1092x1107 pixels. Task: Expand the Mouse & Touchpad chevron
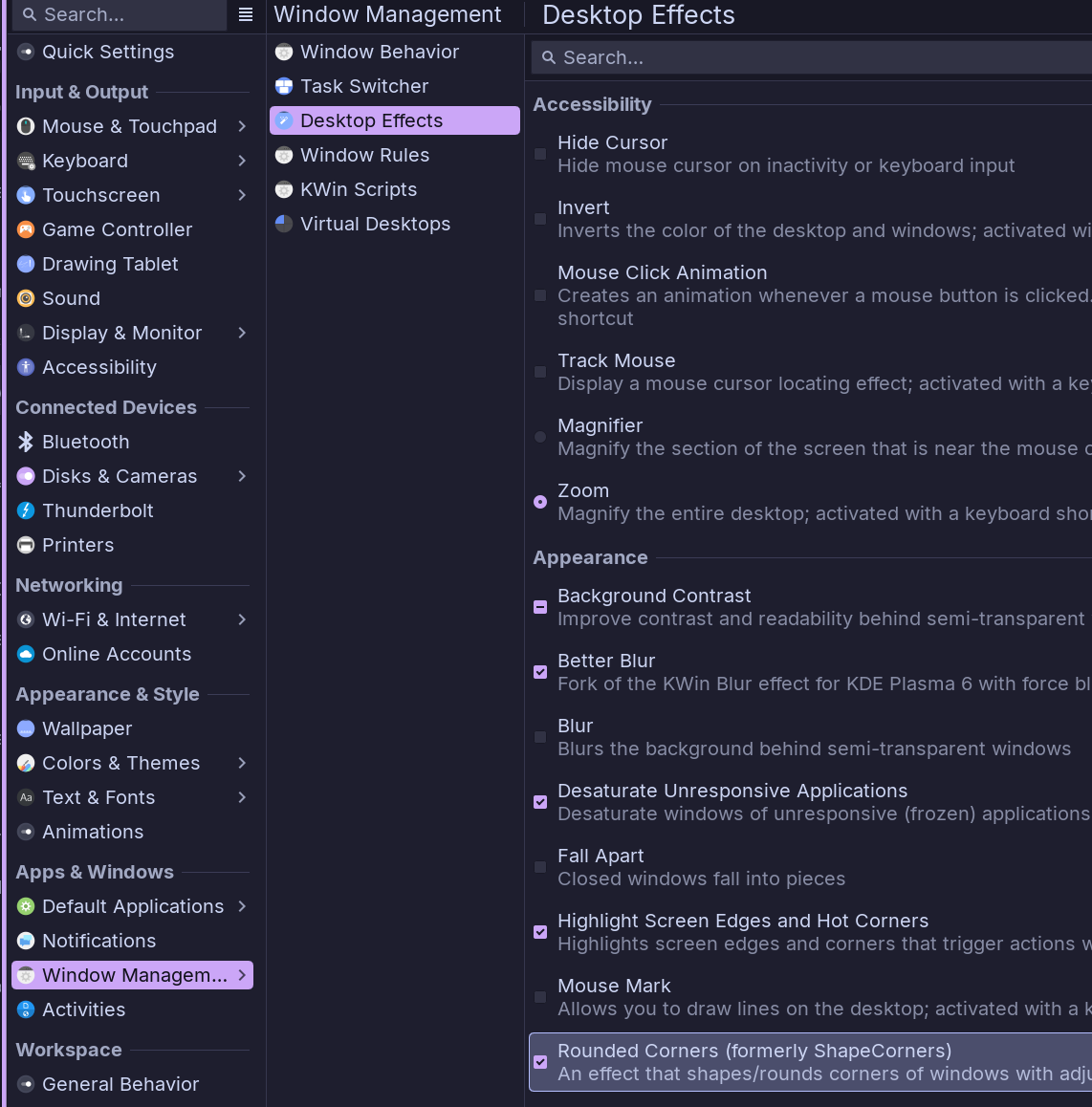tap(242, 126)
